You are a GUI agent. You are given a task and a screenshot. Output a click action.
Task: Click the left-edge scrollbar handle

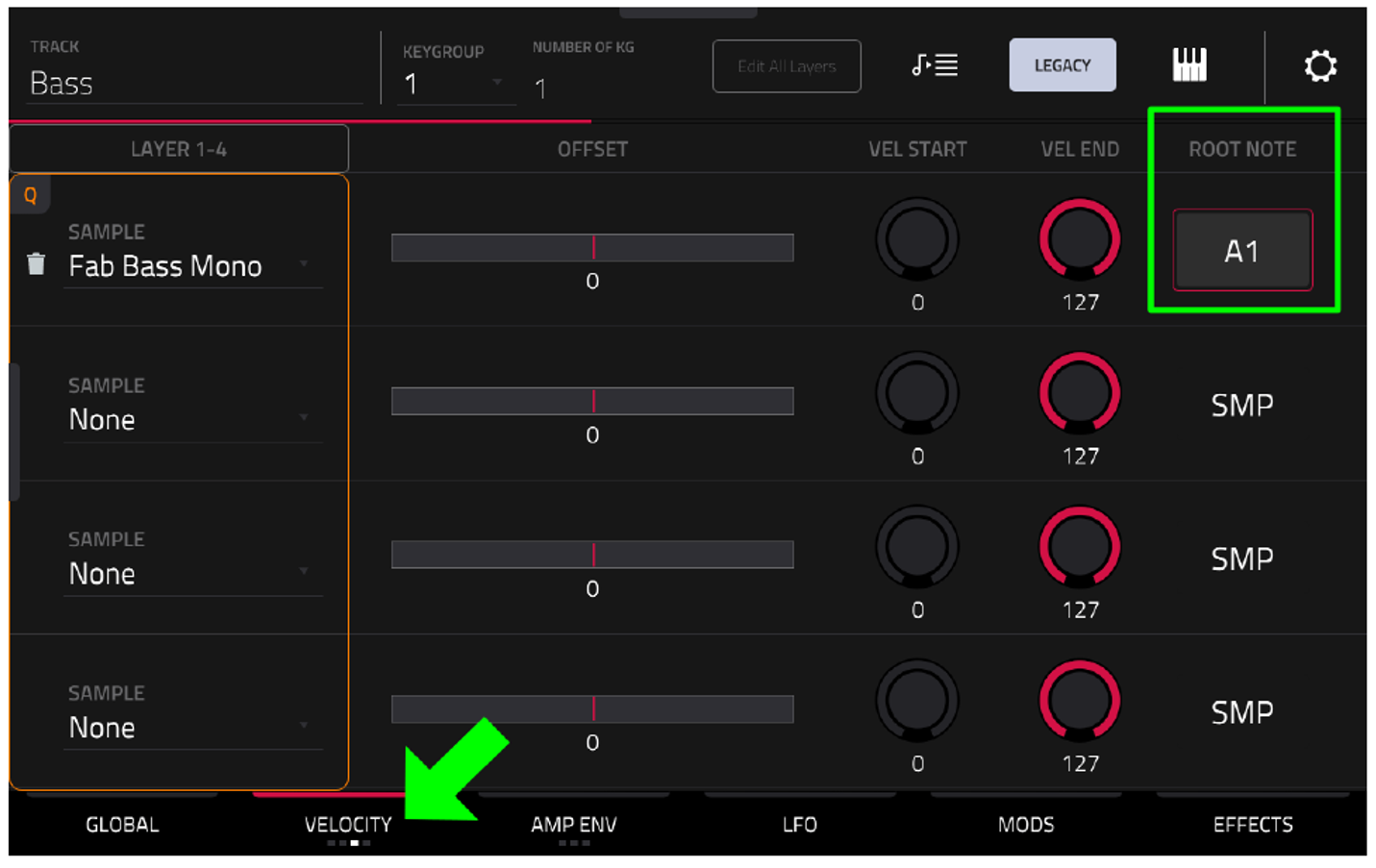click(x=14, y=432)
